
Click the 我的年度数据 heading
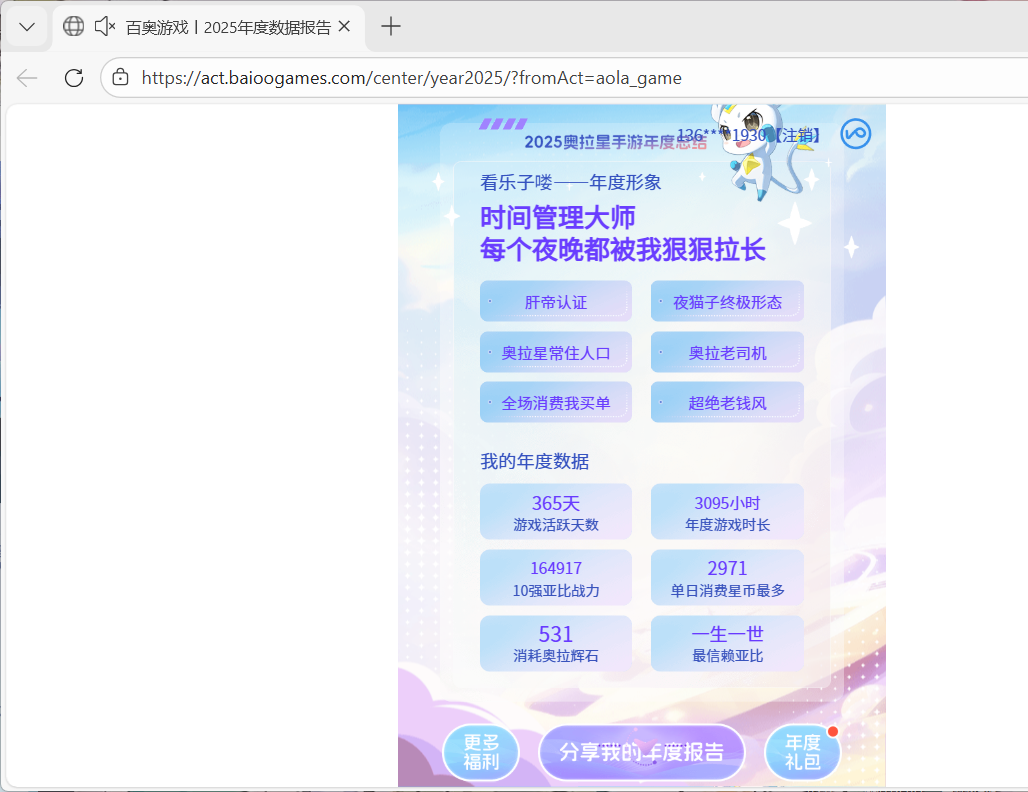click(x=534, y=461)
